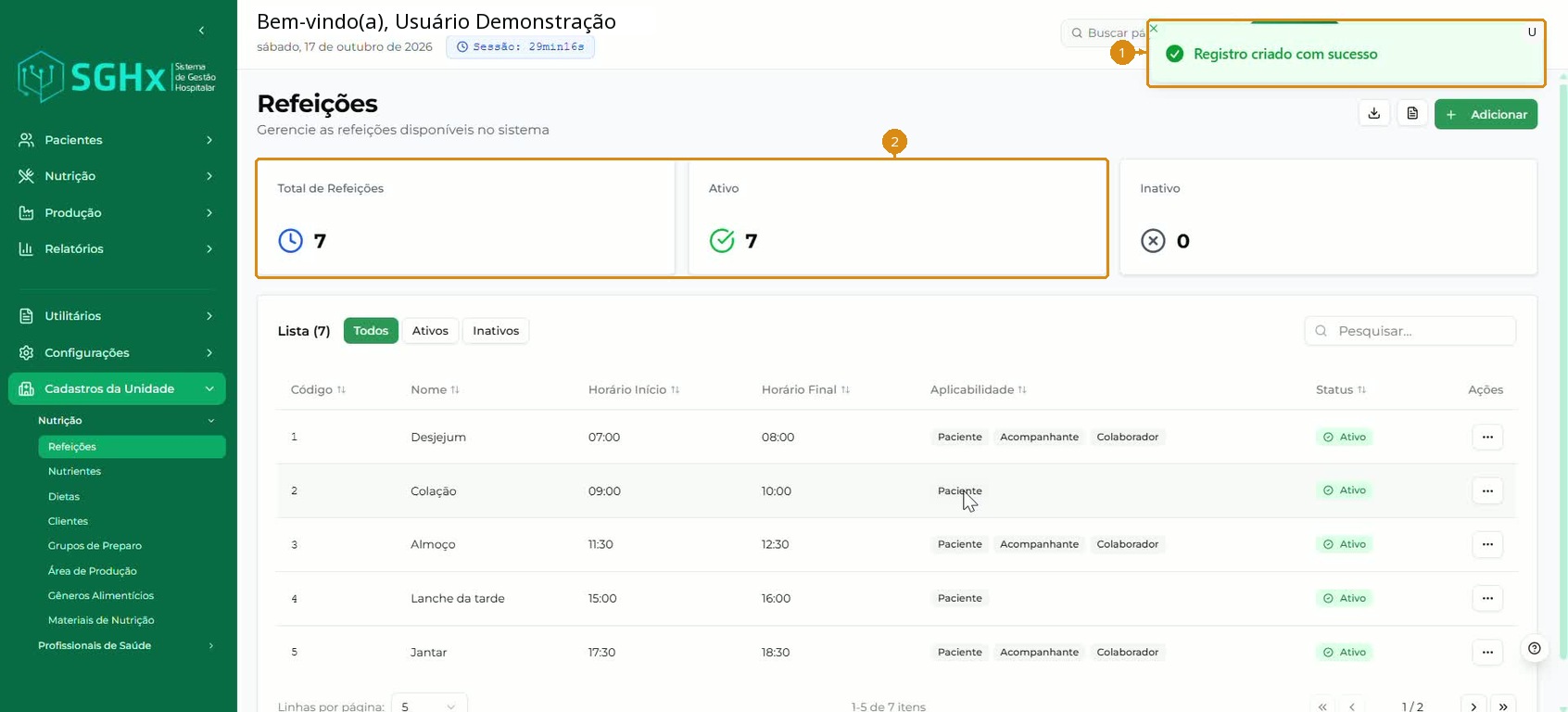This screenshot has height=712, width=1568.
Task: Sort by Horário Início column
Action: coord(634,389)
